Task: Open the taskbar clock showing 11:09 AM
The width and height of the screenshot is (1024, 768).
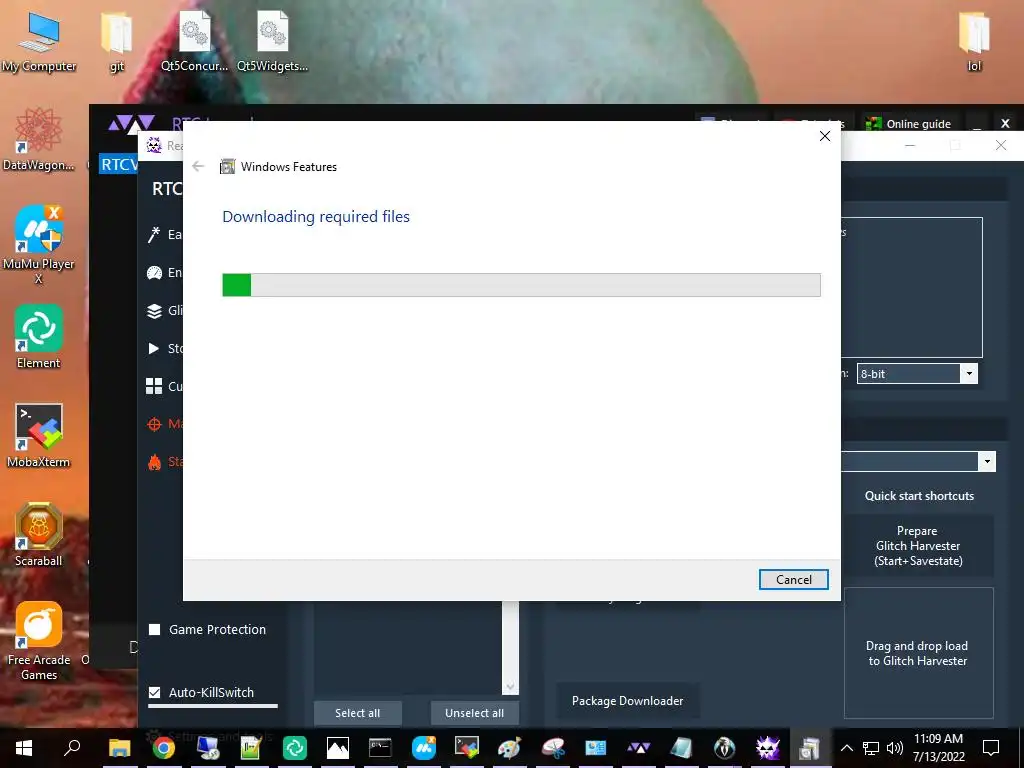Action: (938, 748)
